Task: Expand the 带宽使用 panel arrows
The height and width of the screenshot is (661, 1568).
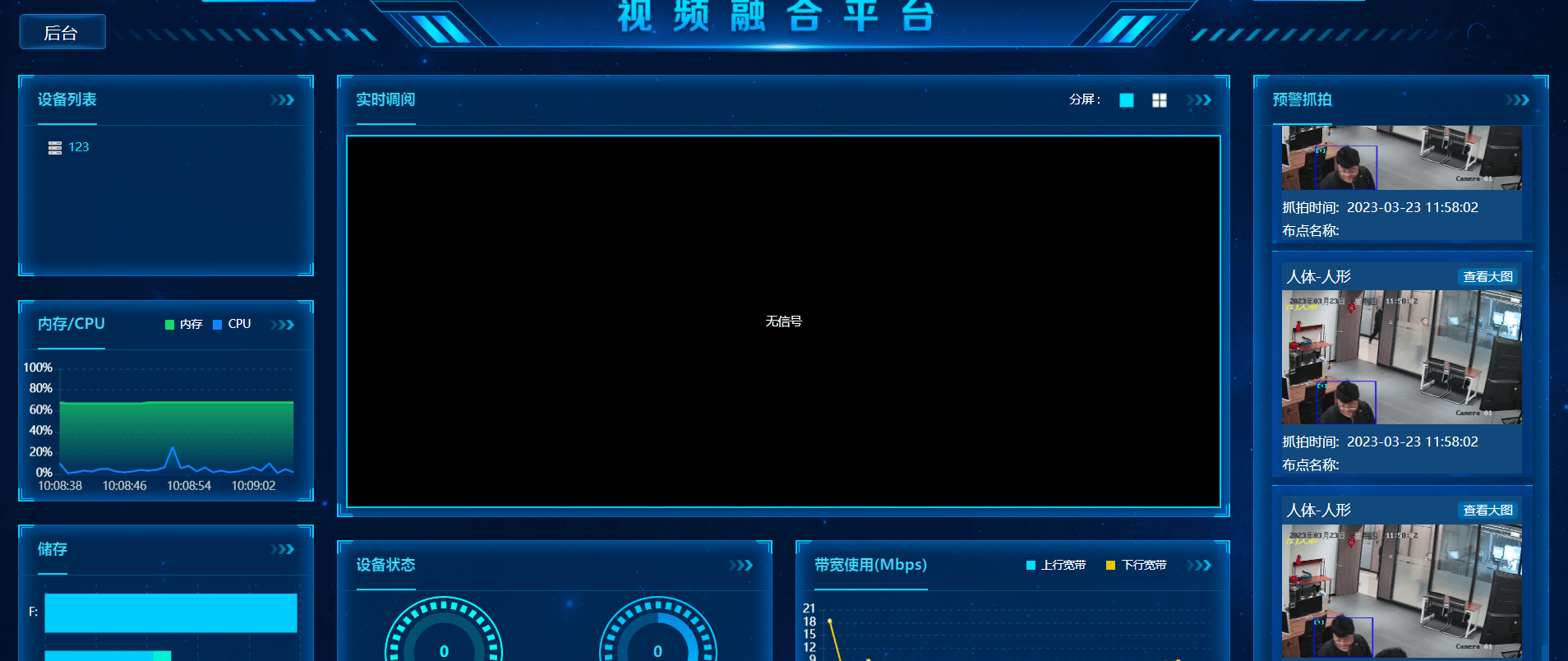Action: pos(1199,565)
